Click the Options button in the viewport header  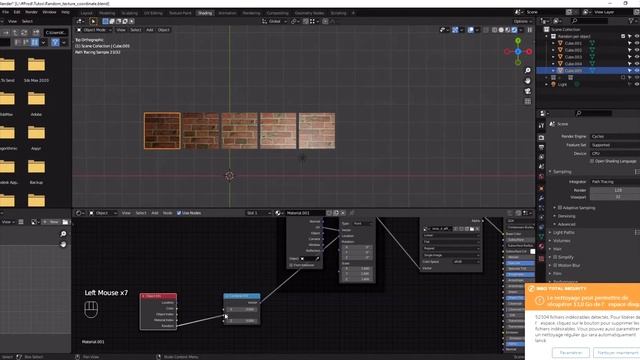[522, 21]
